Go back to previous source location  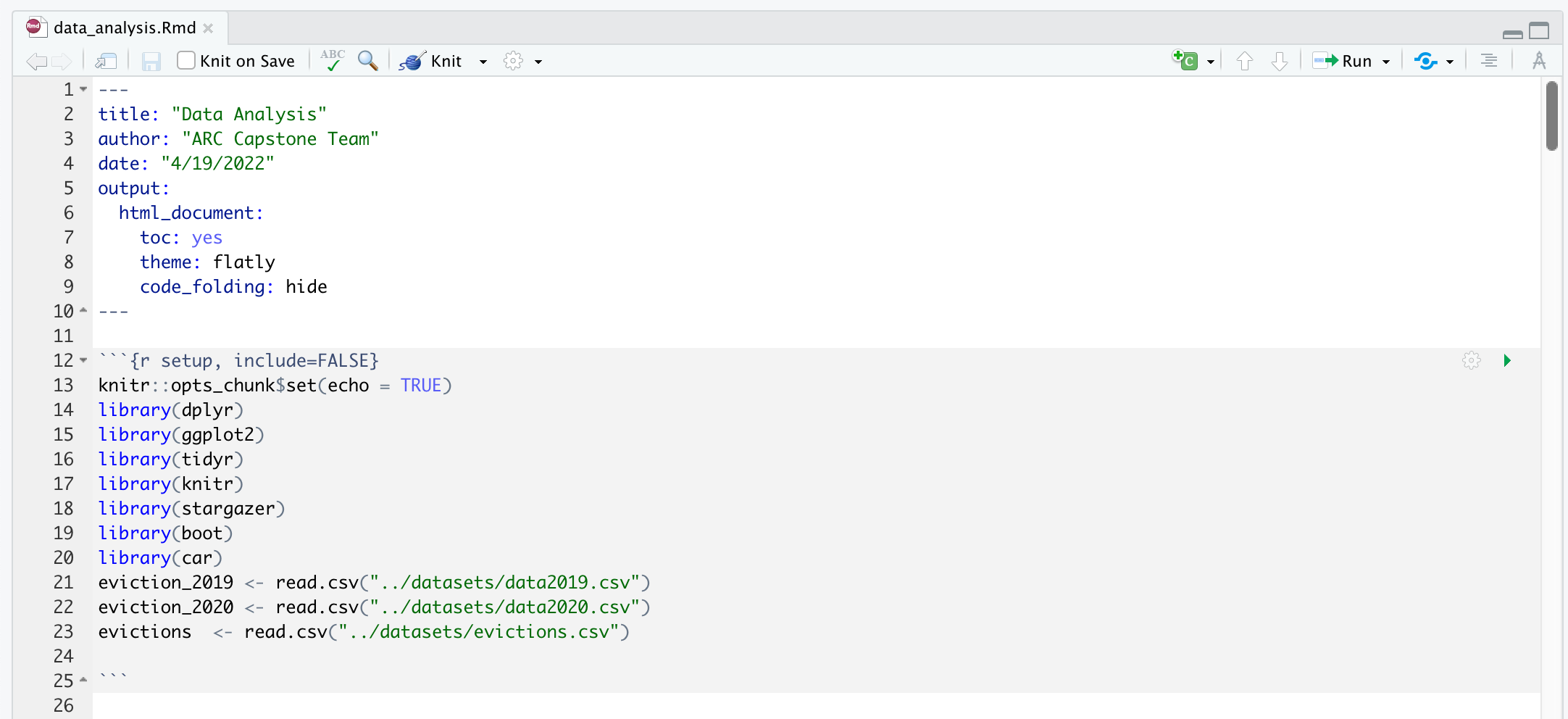click(36, 62)
